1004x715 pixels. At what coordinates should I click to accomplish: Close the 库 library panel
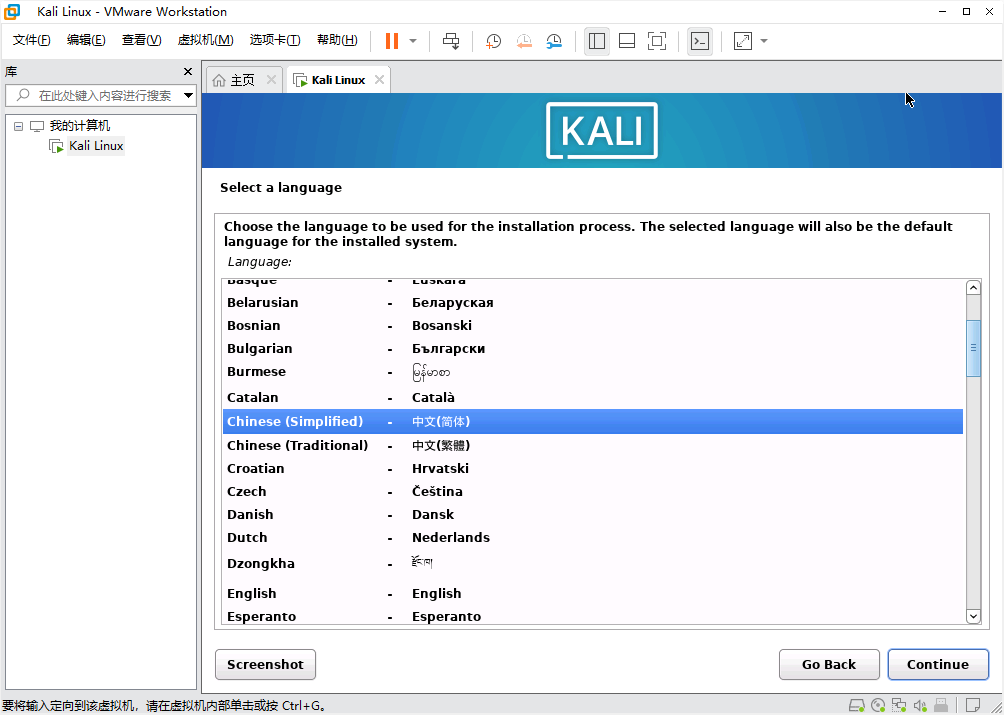(188, 72)
